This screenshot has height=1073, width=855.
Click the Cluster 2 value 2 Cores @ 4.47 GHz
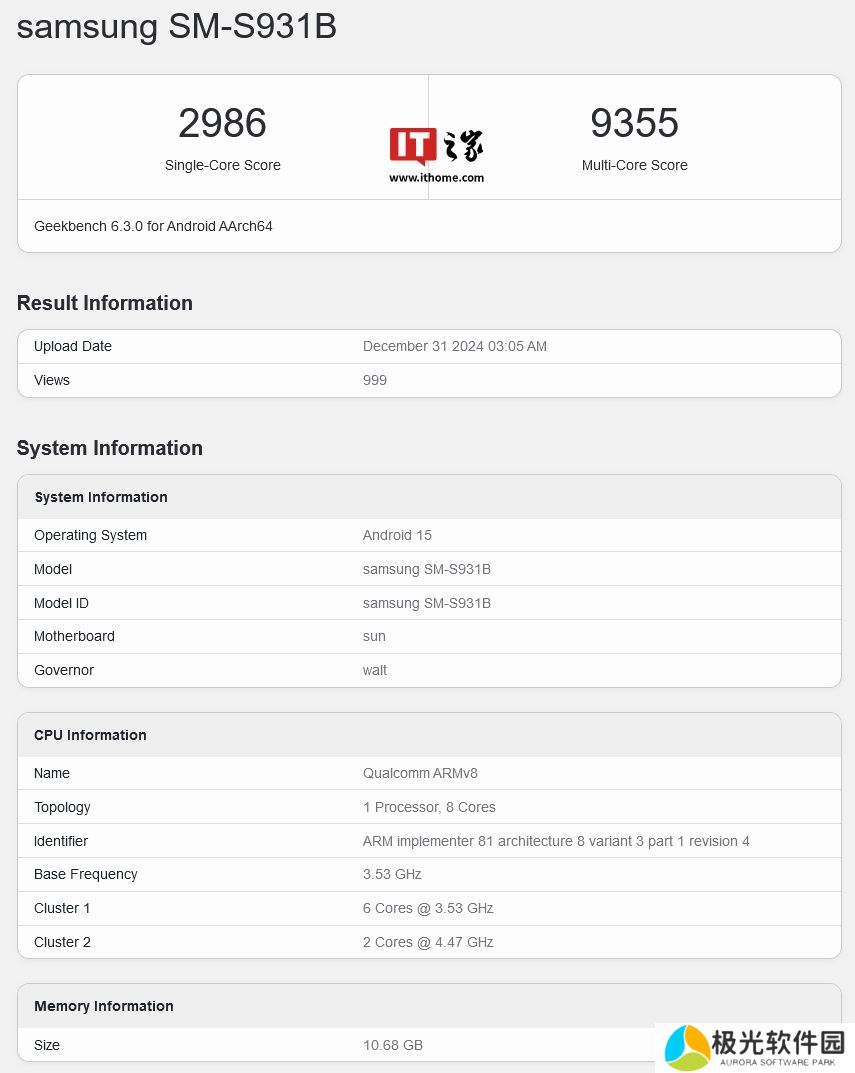(428, 942)
